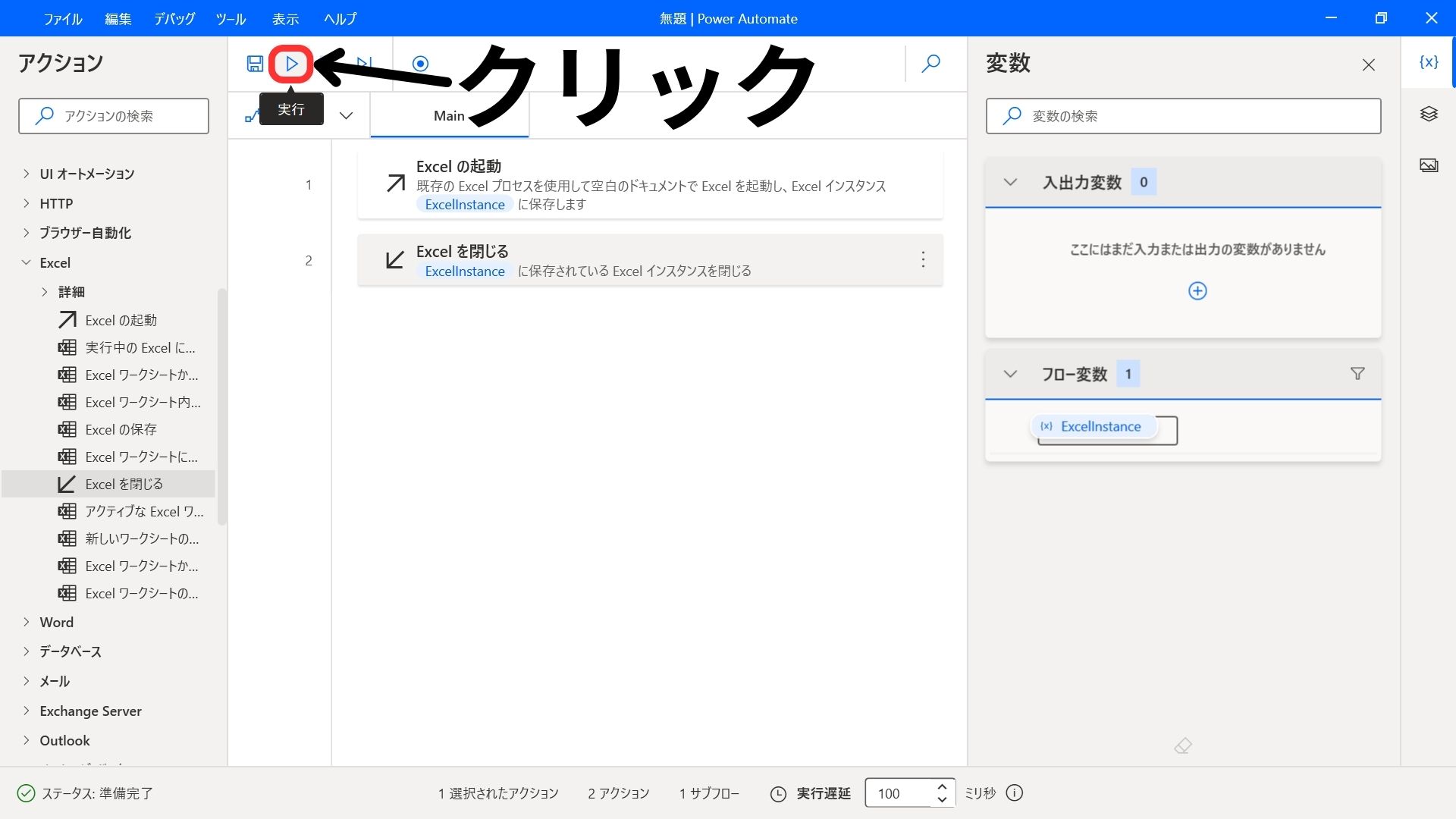The image size is (1456, 819).
Task: Toggle the variables {x} sidebar icon
Action: click(x=1429, y=62)
